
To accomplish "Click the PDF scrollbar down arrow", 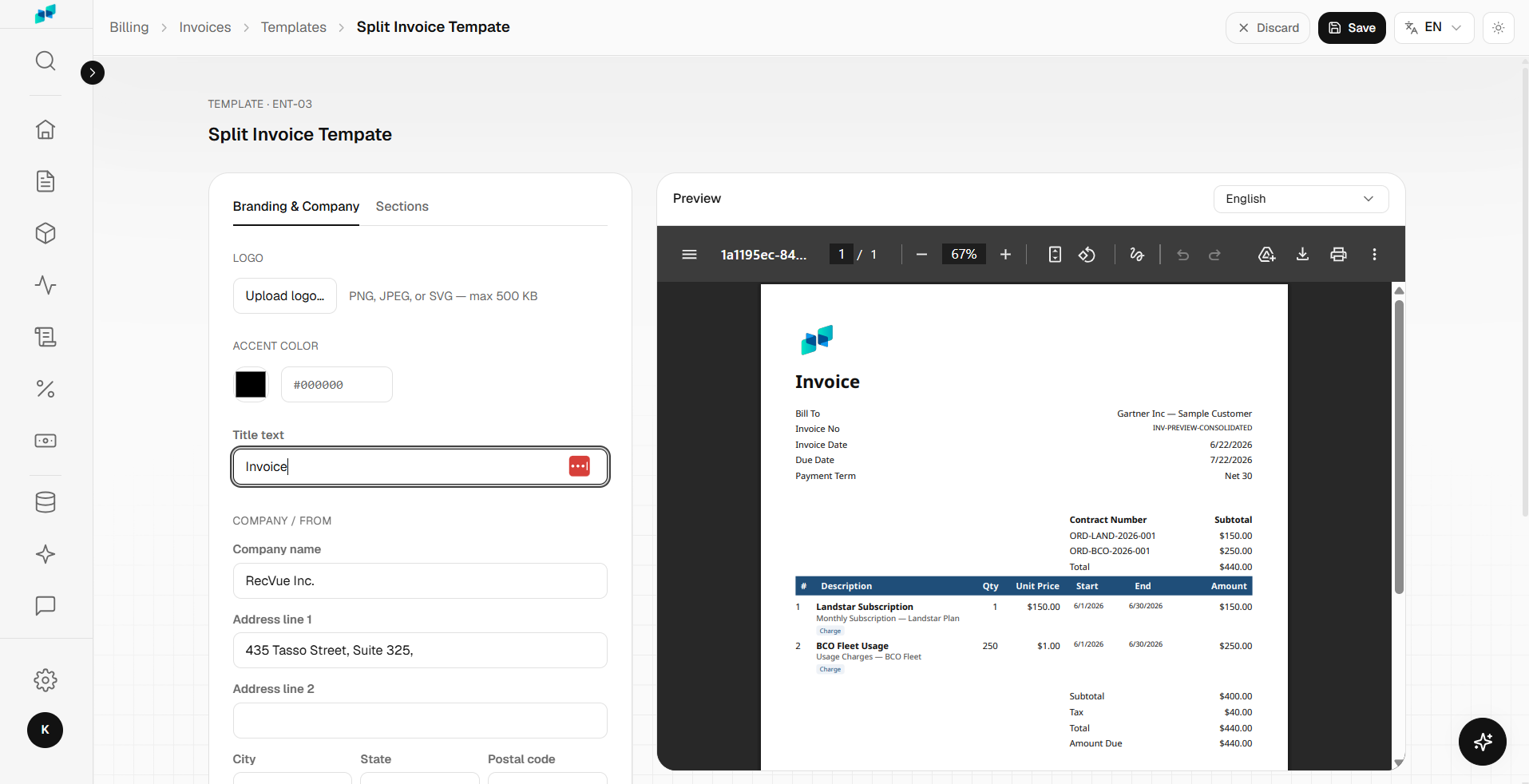I will click(x=1399, y=763).
